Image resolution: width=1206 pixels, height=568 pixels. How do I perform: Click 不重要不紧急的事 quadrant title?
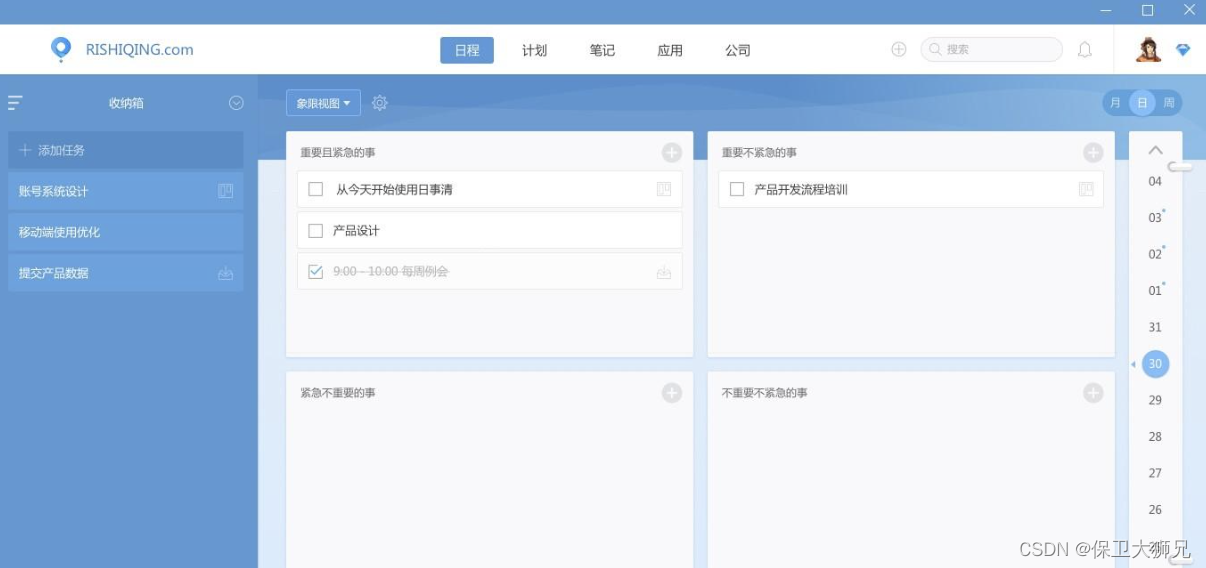(765, 393)
